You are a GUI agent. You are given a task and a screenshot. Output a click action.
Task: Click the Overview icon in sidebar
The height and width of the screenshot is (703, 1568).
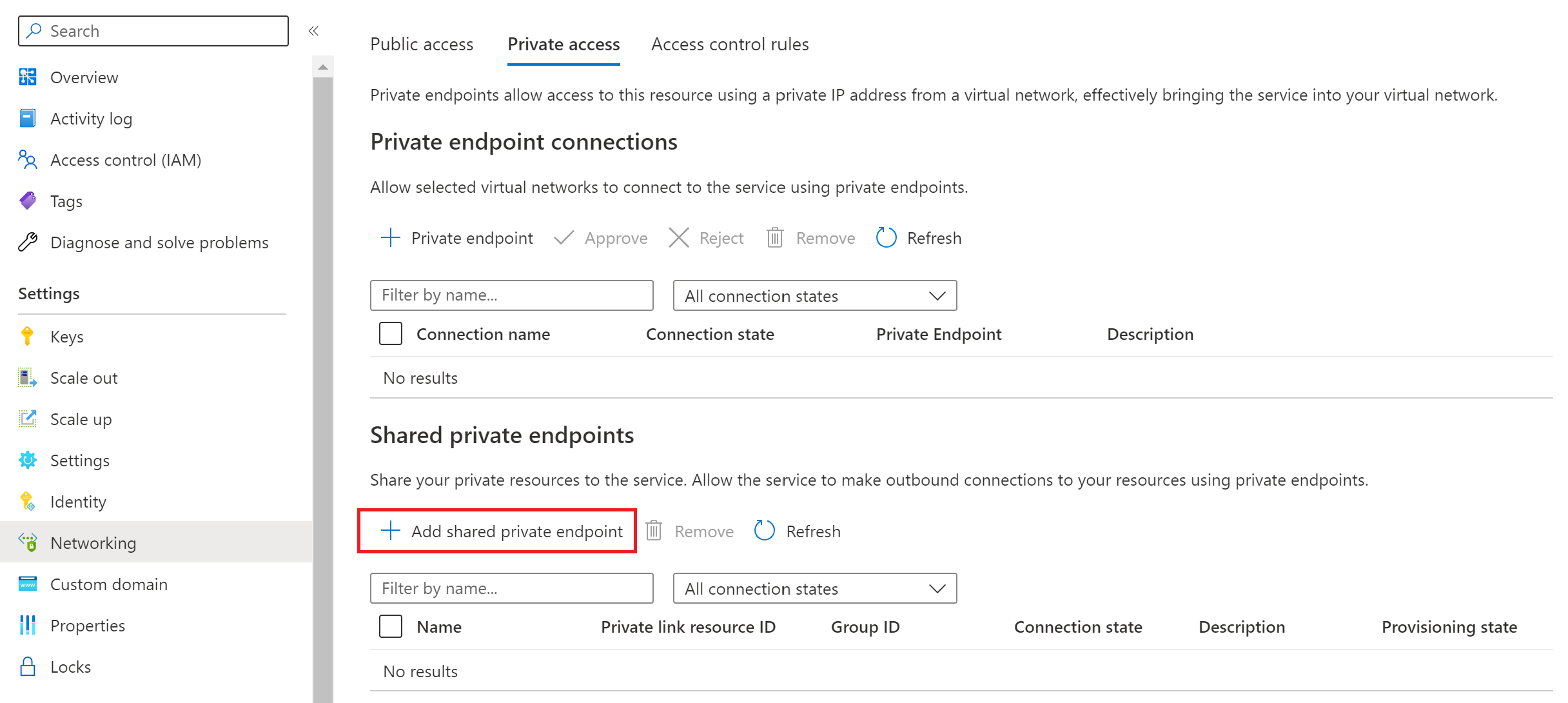pos(28,77)
